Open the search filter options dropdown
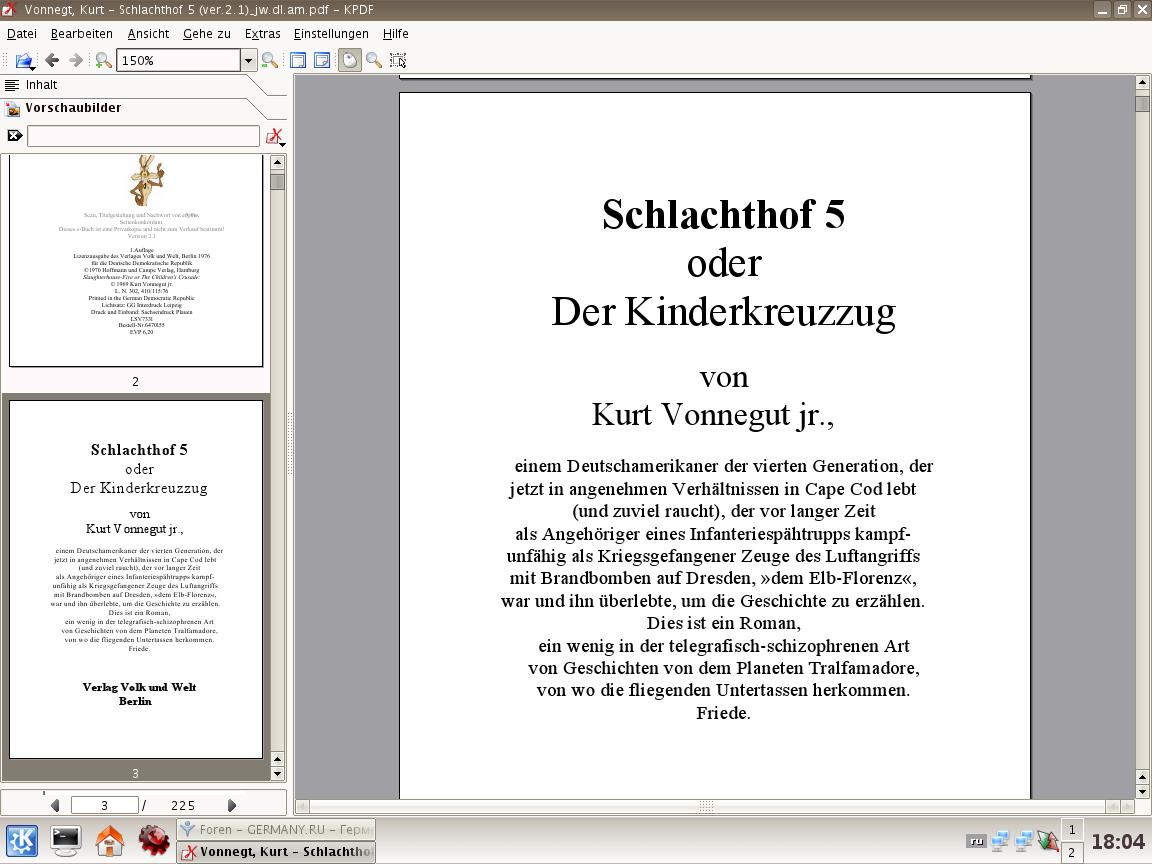Screen dimensions: 1152x864 tap(276, 137)
